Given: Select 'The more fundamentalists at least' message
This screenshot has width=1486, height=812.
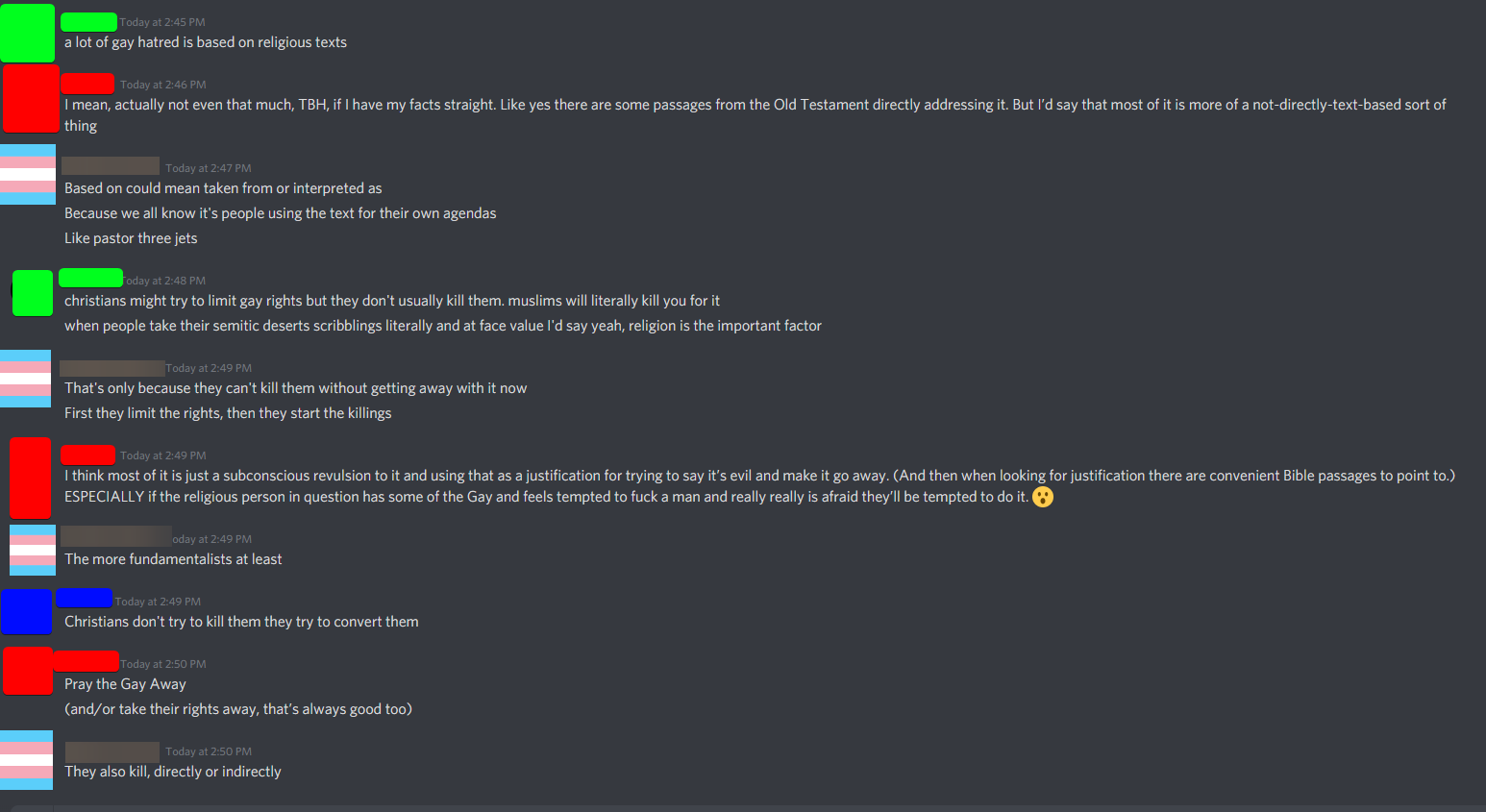Looking at the screenshot, I should point(173,559).
